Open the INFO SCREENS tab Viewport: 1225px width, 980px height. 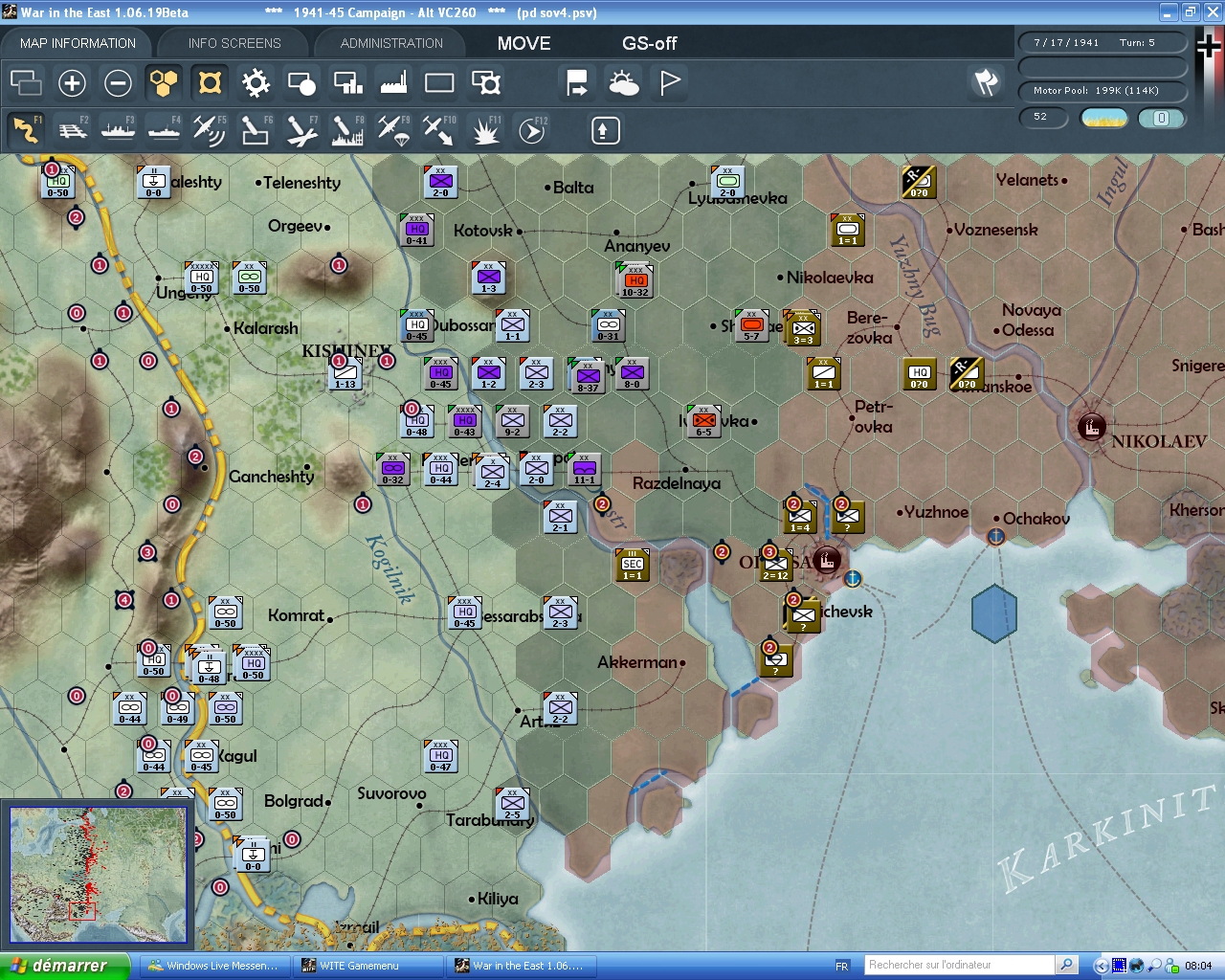coord(234,43)
